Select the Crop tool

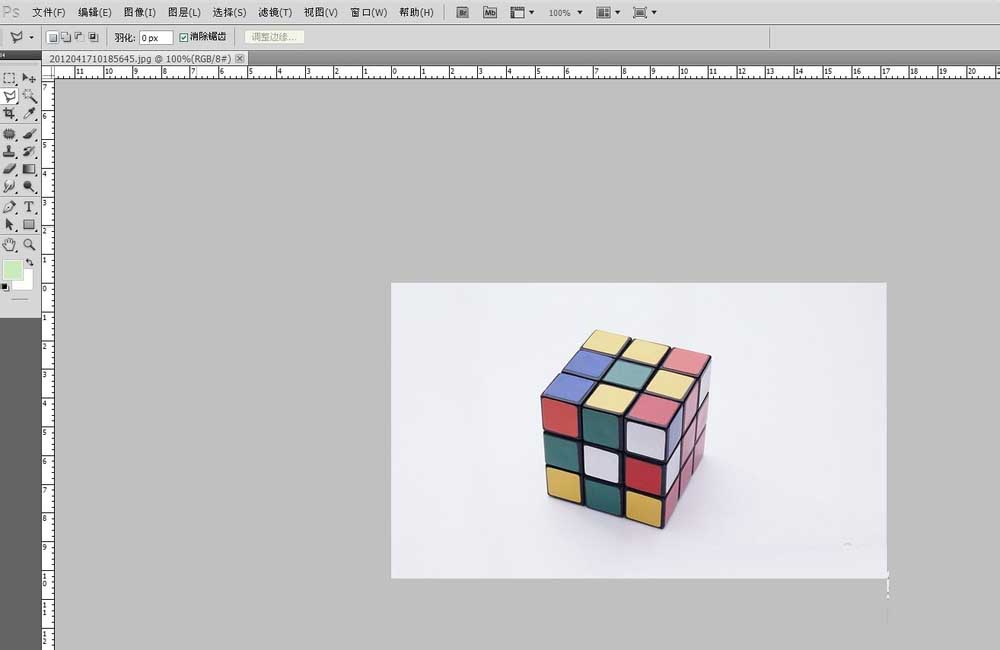[x=10, y=114]
